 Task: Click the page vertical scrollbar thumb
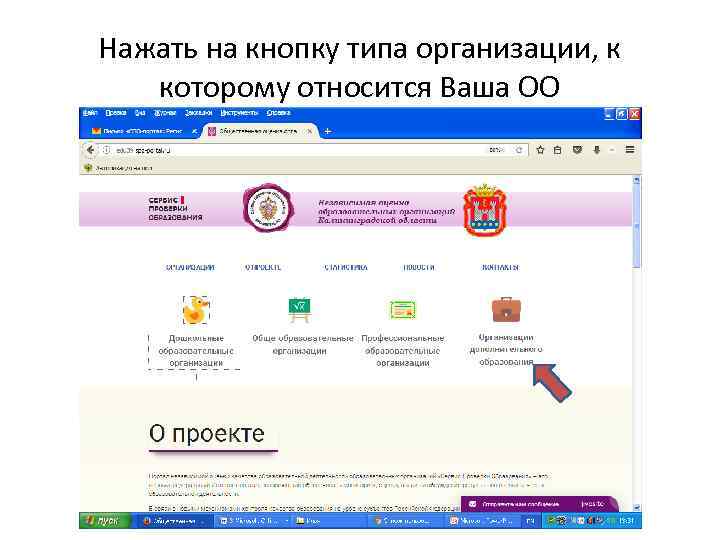636,226
